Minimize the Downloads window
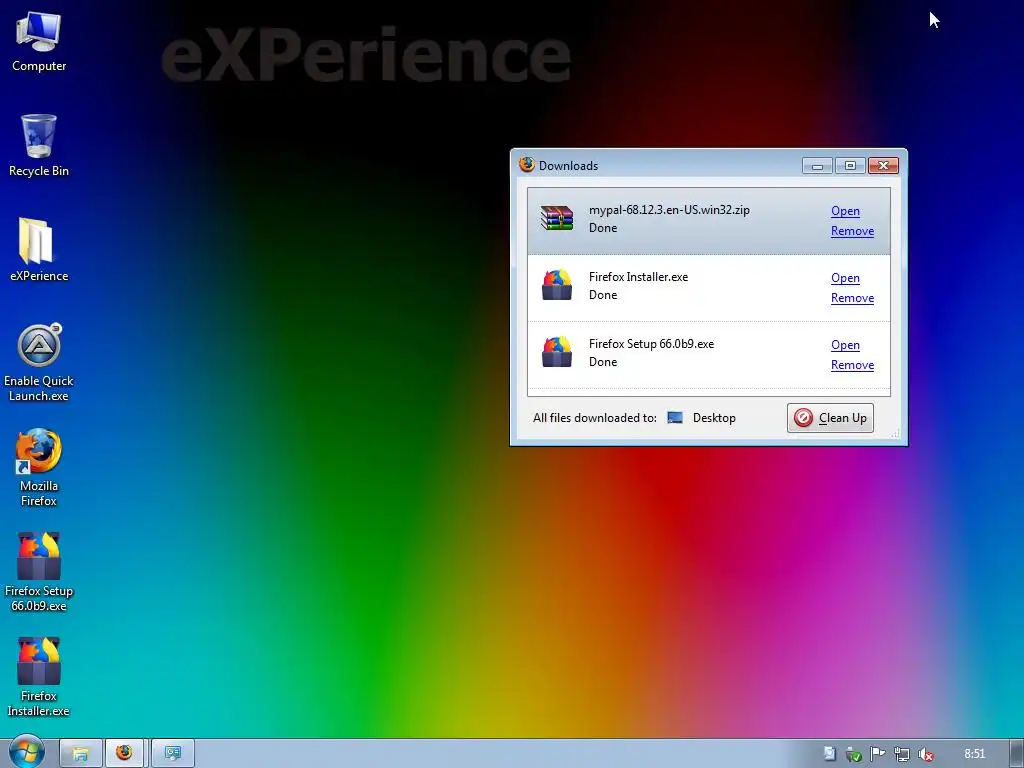 click(x=817, y=166)
